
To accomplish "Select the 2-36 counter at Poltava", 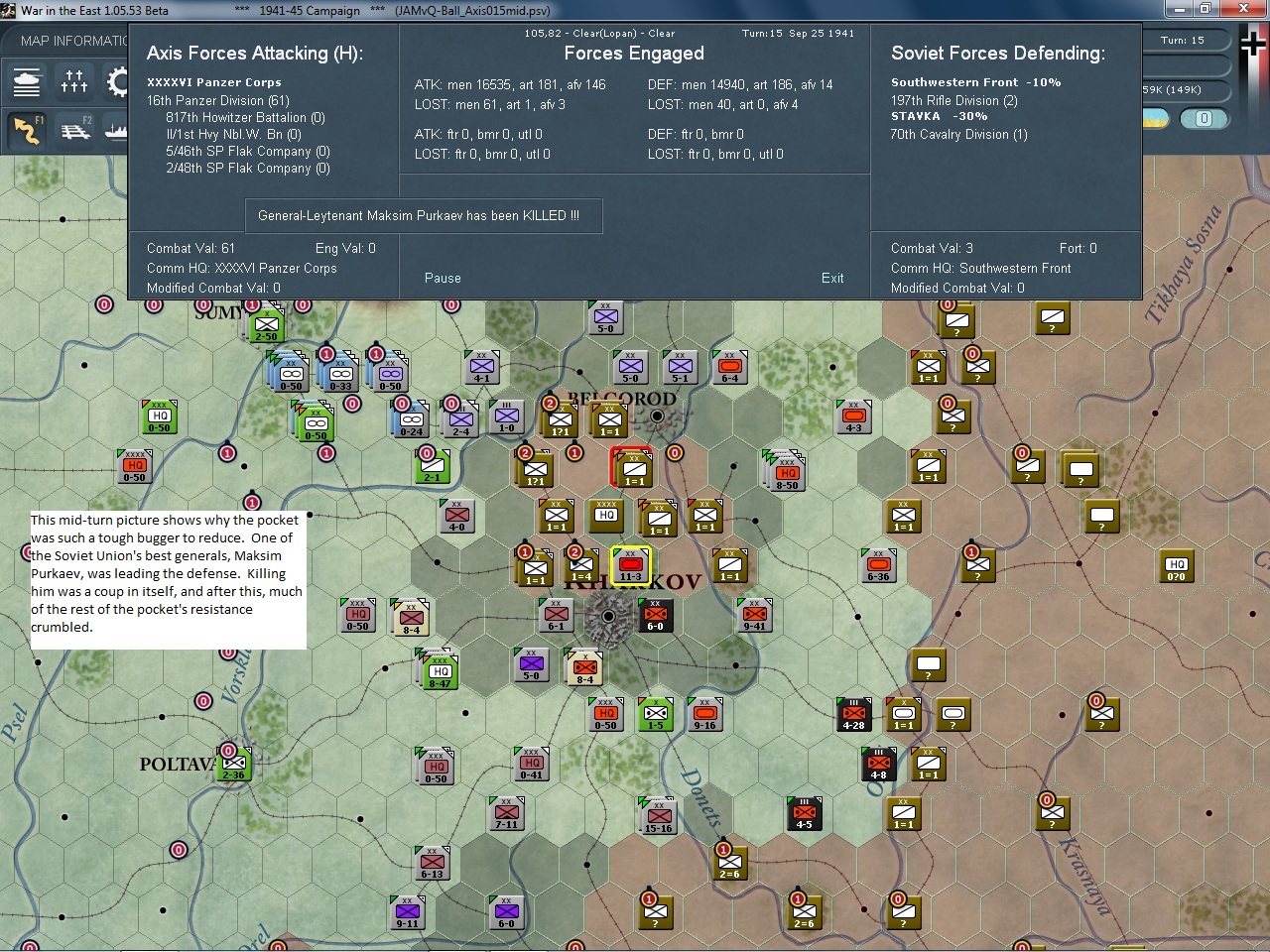I will tap(234, 764).
